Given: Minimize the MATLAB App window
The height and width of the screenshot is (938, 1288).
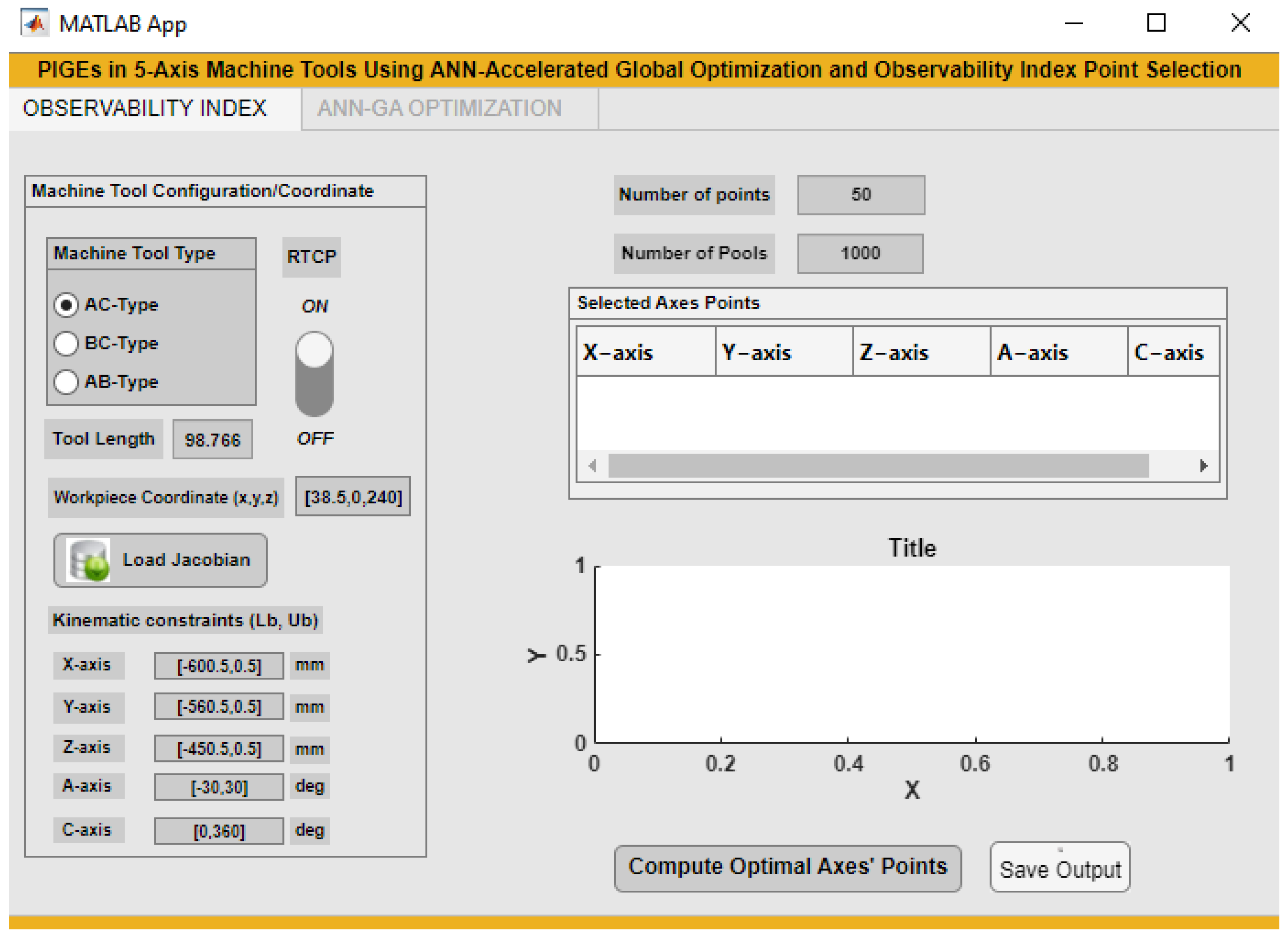Looking at the screenshot, I should pyautogui.click(x=1073, y=23).
